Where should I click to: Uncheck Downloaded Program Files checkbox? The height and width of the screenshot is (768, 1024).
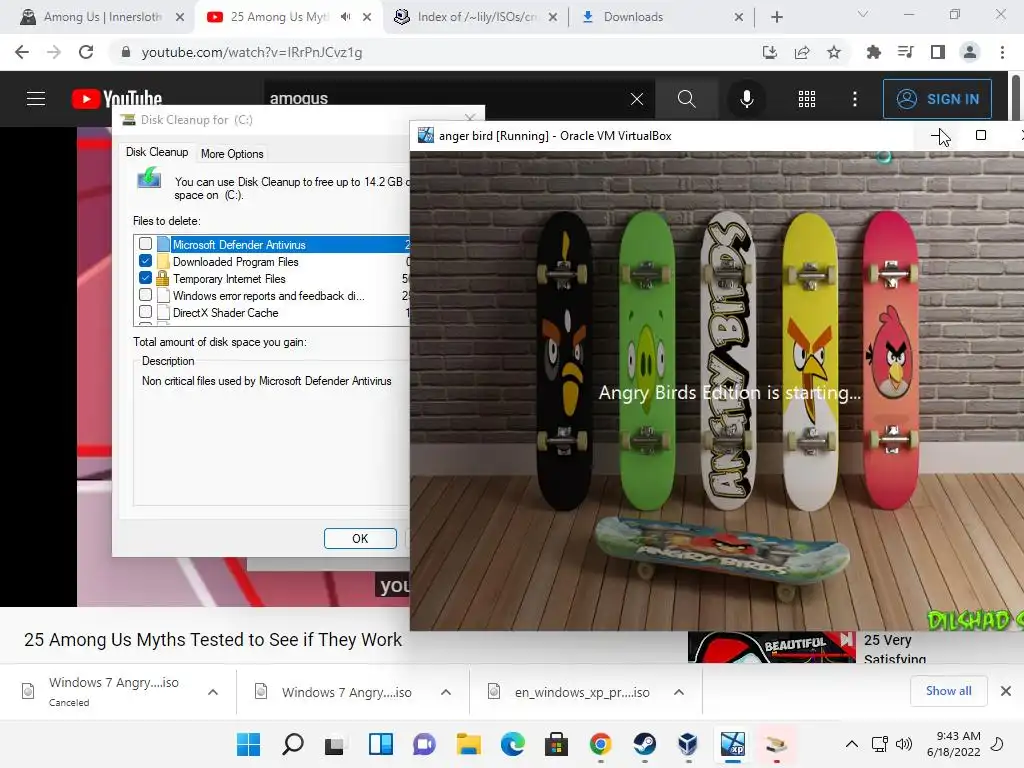click(x=146, y=261)
